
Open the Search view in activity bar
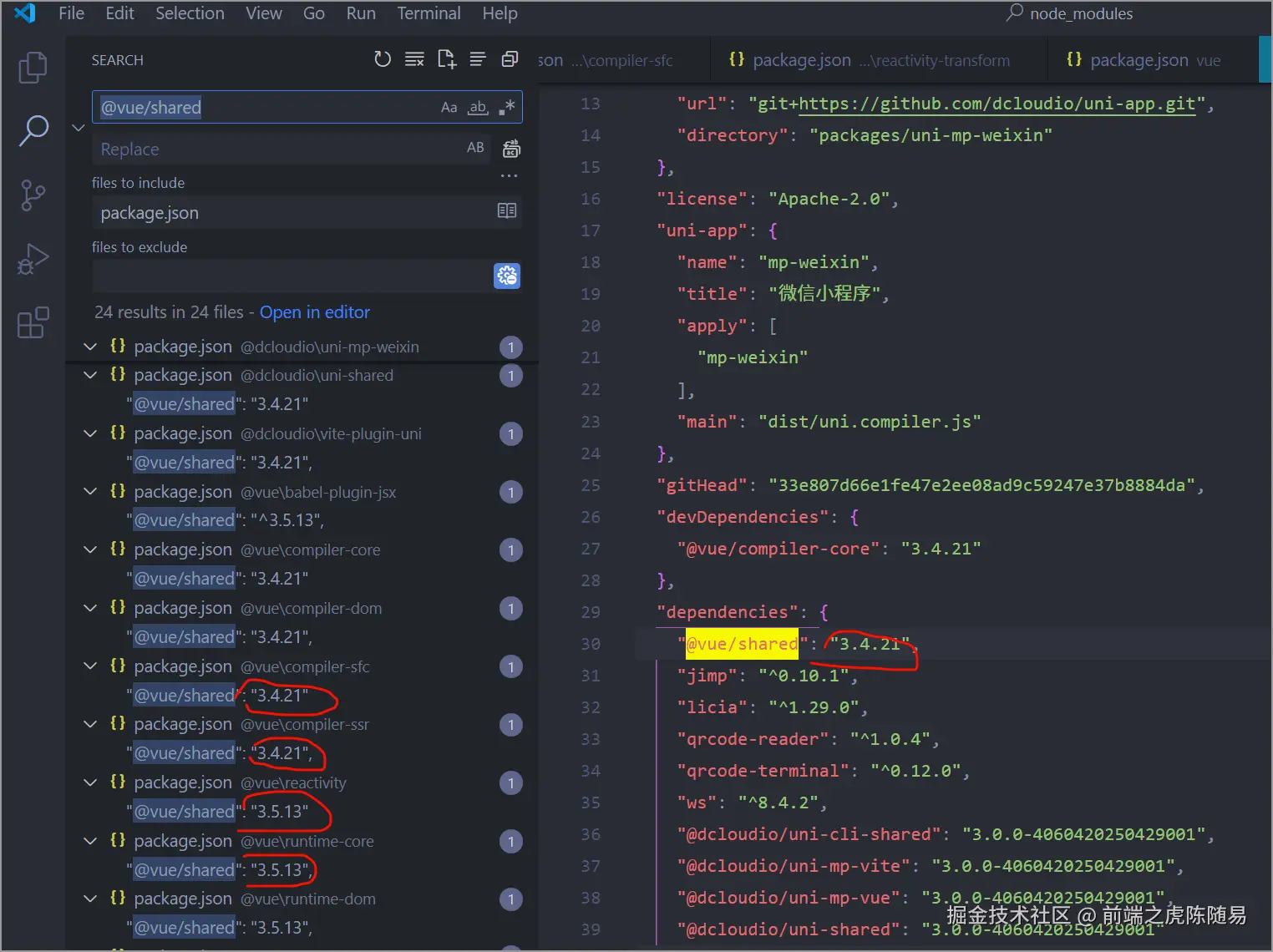point(33,130)
